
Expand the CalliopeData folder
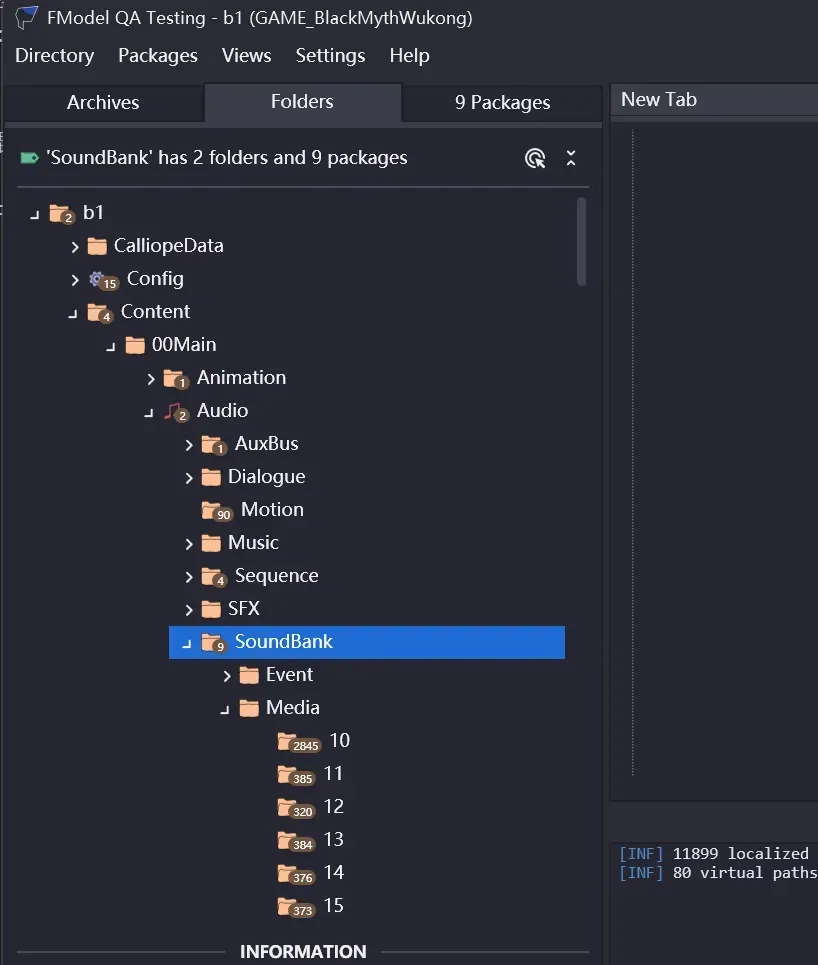pos(75,246)
